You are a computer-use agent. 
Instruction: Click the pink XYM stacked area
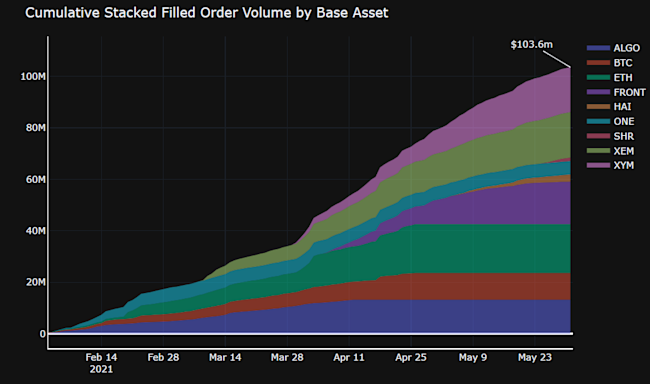pos(518,104)
